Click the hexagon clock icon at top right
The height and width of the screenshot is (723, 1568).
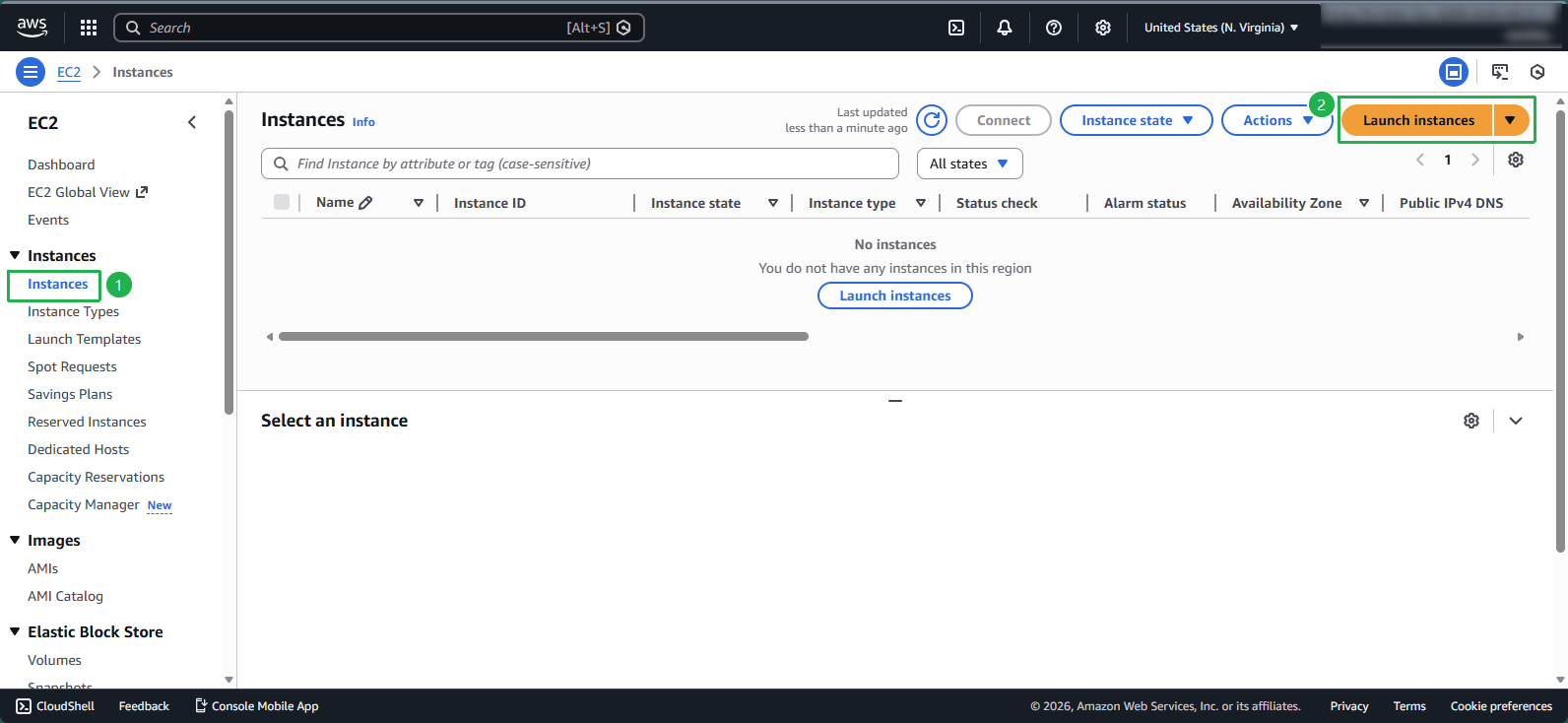1537,72
